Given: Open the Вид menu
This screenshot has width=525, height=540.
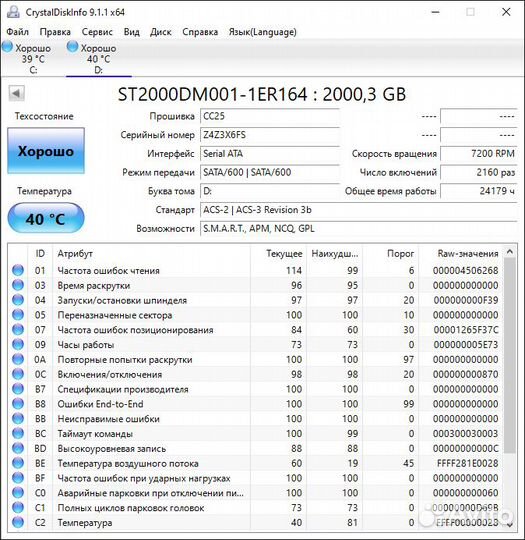Looking at the screenshot, I should tap(132, 32).
